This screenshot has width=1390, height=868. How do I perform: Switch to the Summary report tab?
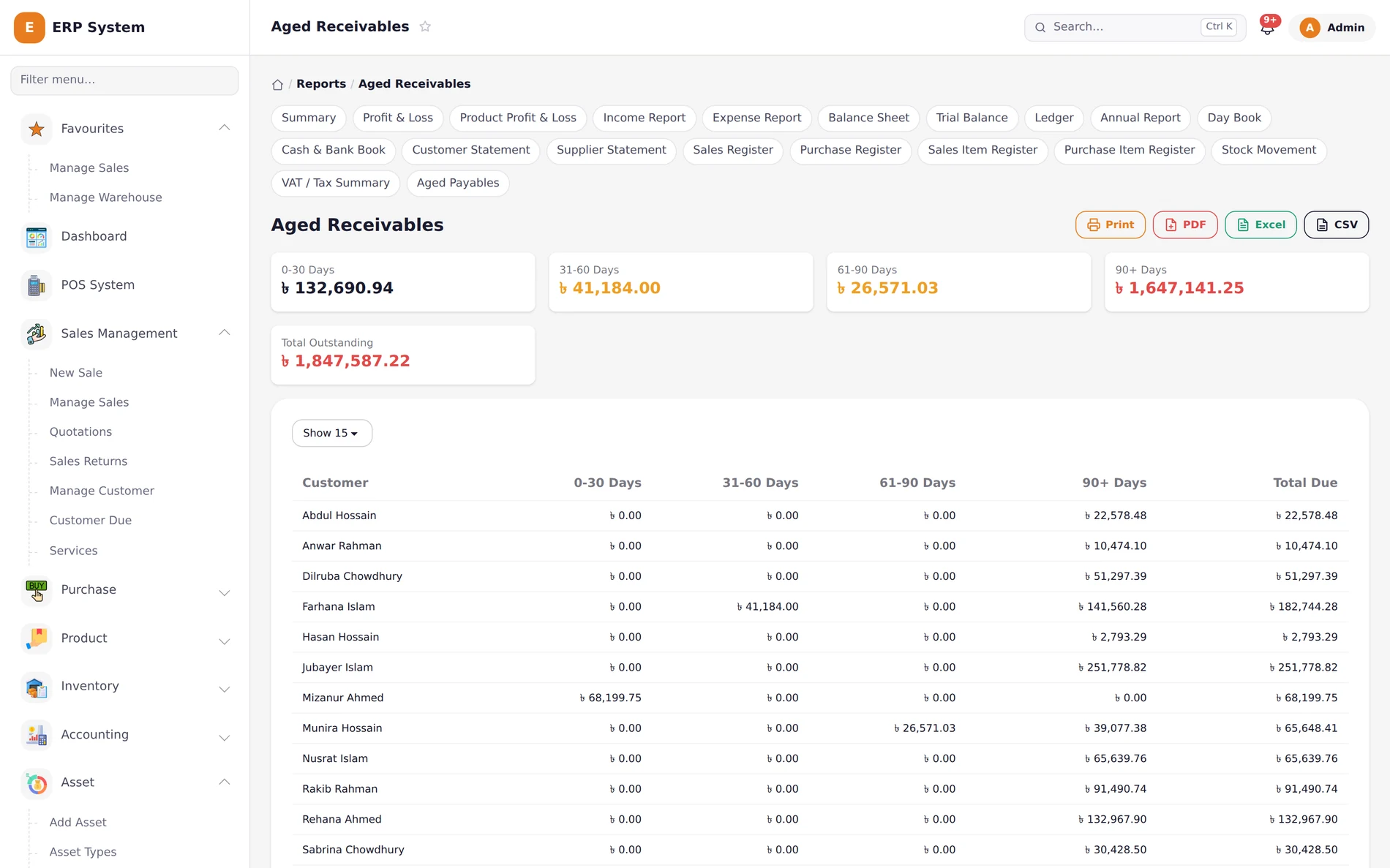(309, 118)
